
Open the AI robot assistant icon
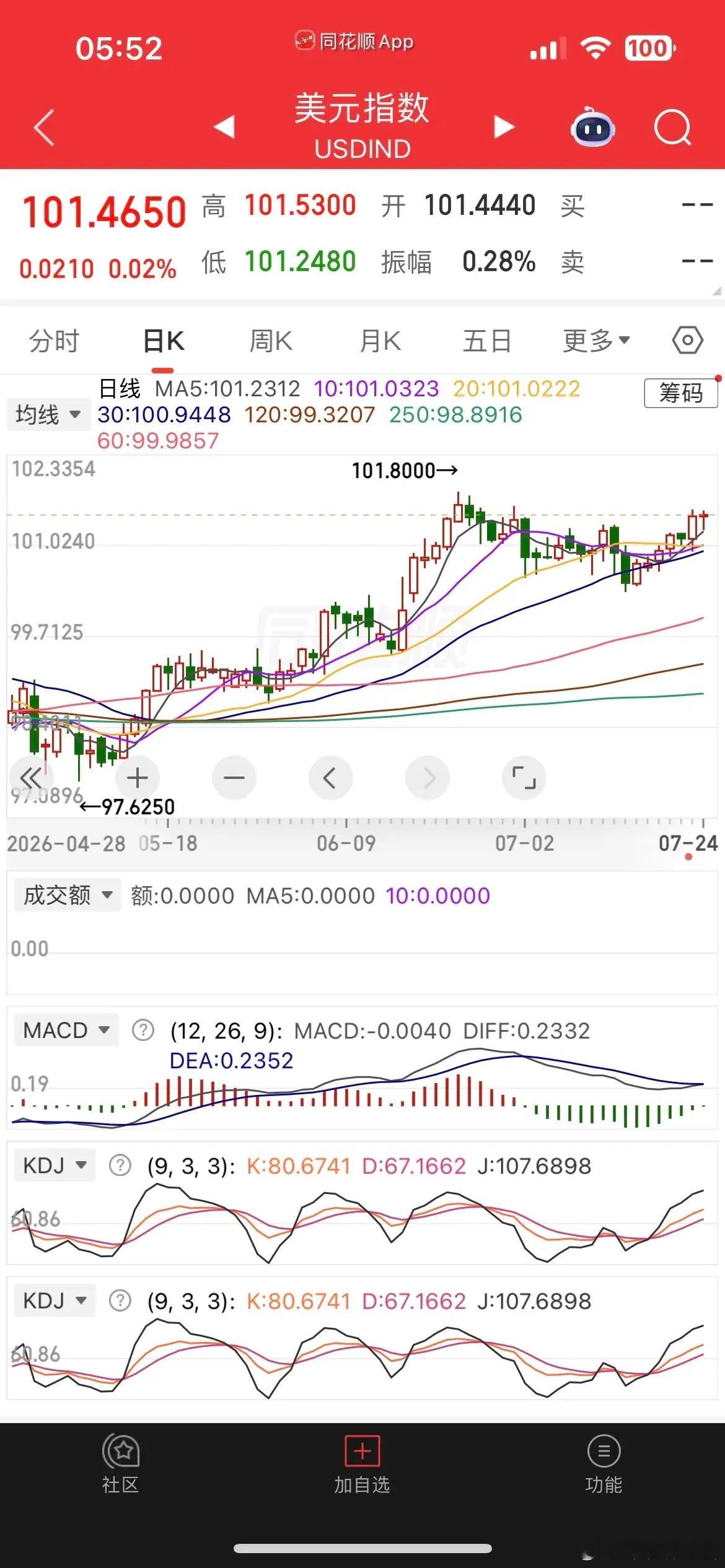click(x=592, y=127)
